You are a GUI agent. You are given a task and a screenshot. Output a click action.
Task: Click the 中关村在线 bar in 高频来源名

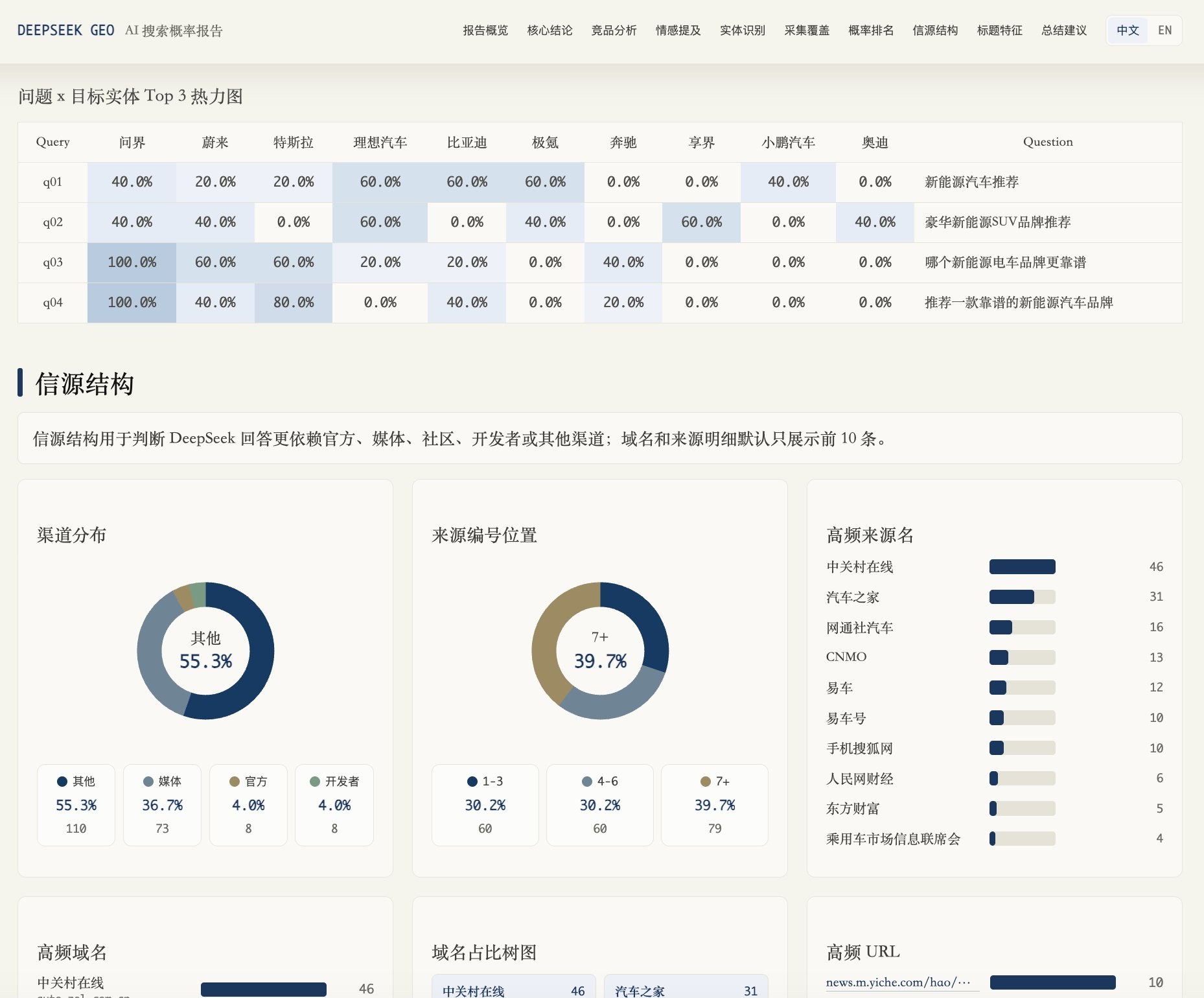click(1022, 566)
